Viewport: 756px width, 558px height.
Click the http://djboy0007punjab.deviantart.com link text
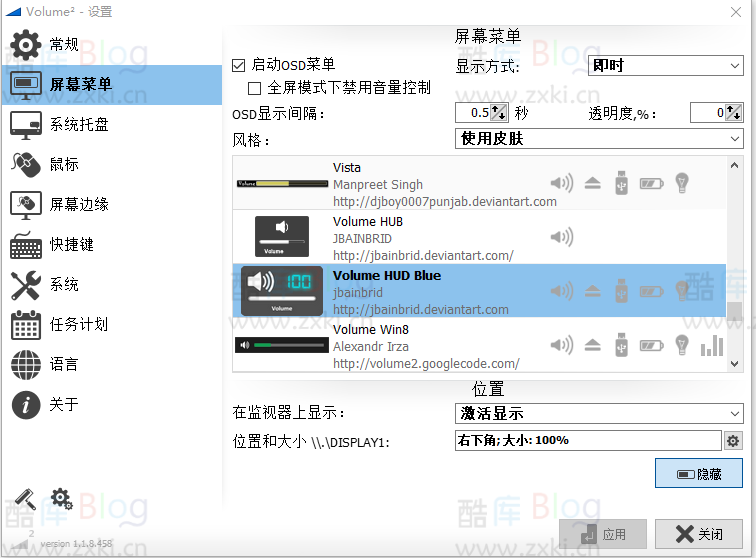point(445,202)
